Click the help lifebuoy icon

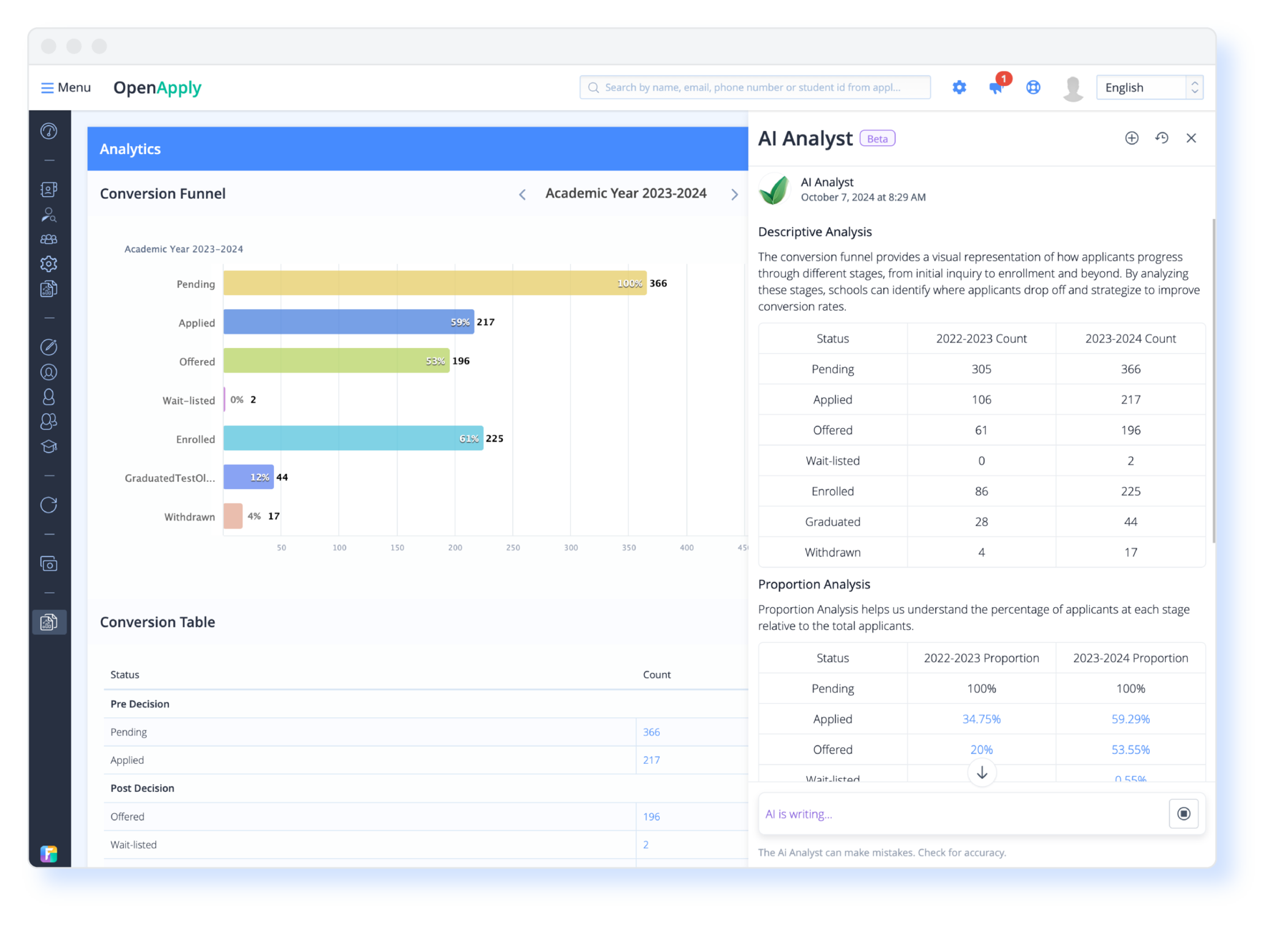coord(1033,87)
